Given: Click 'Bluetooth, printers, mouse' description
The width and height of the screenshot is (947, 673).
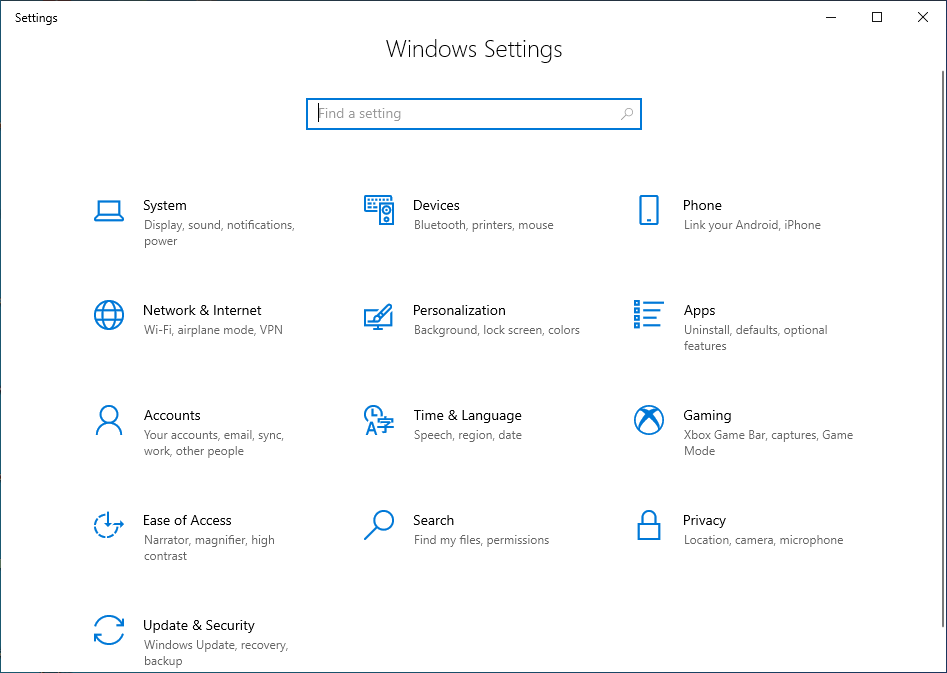Looking at the screenshot, I should 484,225.
